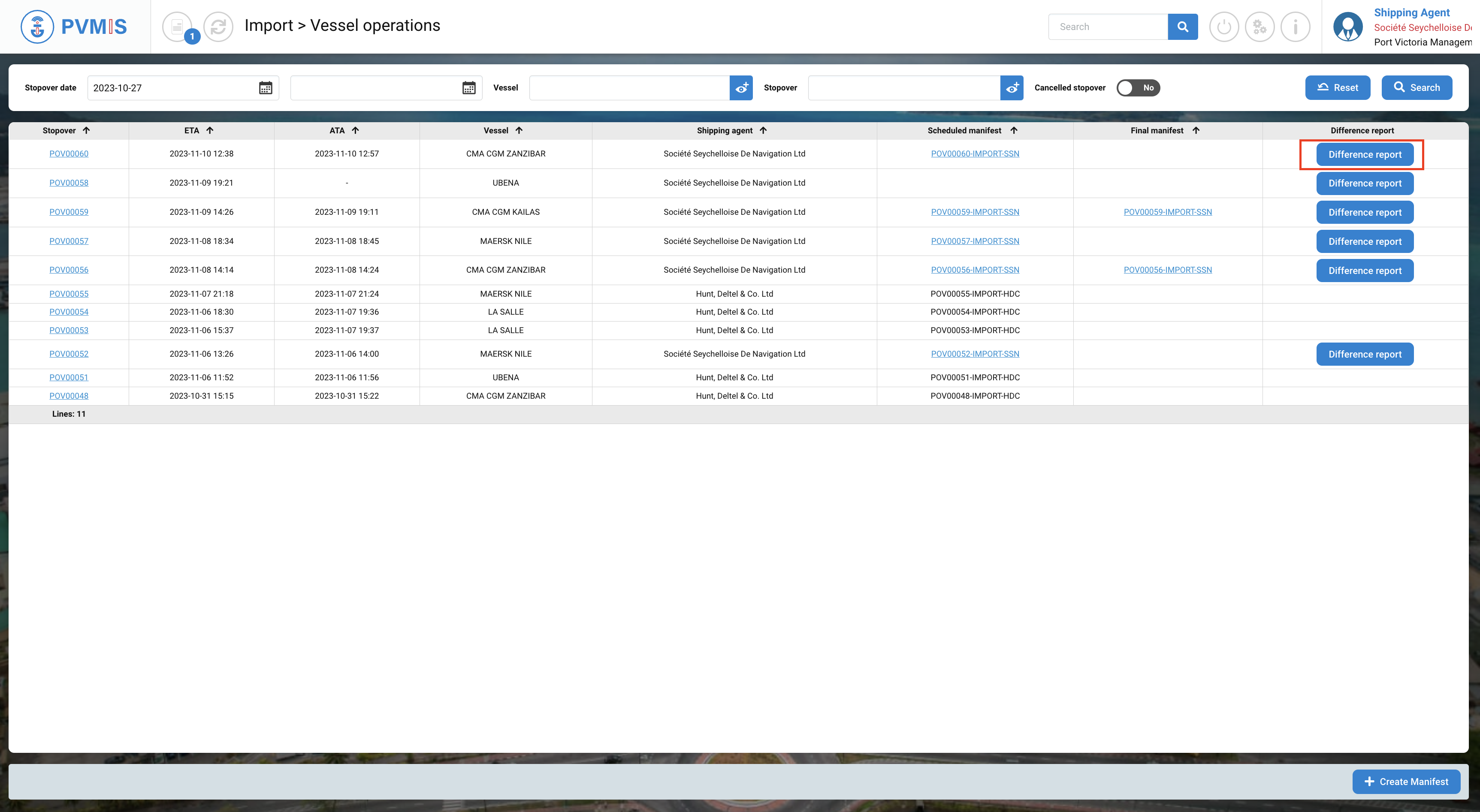Click the Stopover lookup eye icon
Viewport: 1480px width, 812px height.
click(x=1012, y=88)
